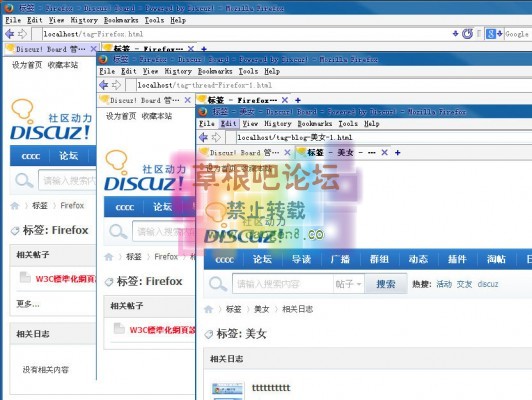Open File menu in front Firefox window
Image resolution: width=532 pixels, height=400 pixels.
207,123
